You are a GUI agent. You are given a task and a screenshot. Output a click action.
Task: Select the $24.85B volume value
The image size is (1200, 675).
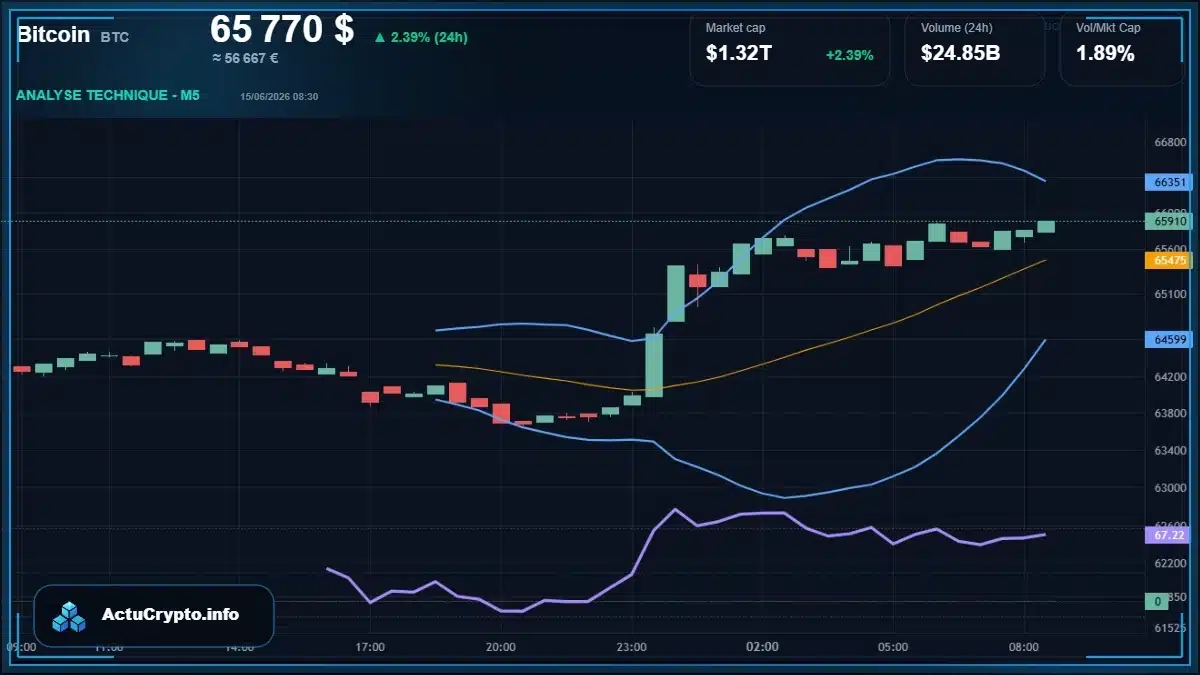click(x=961, y=54)
